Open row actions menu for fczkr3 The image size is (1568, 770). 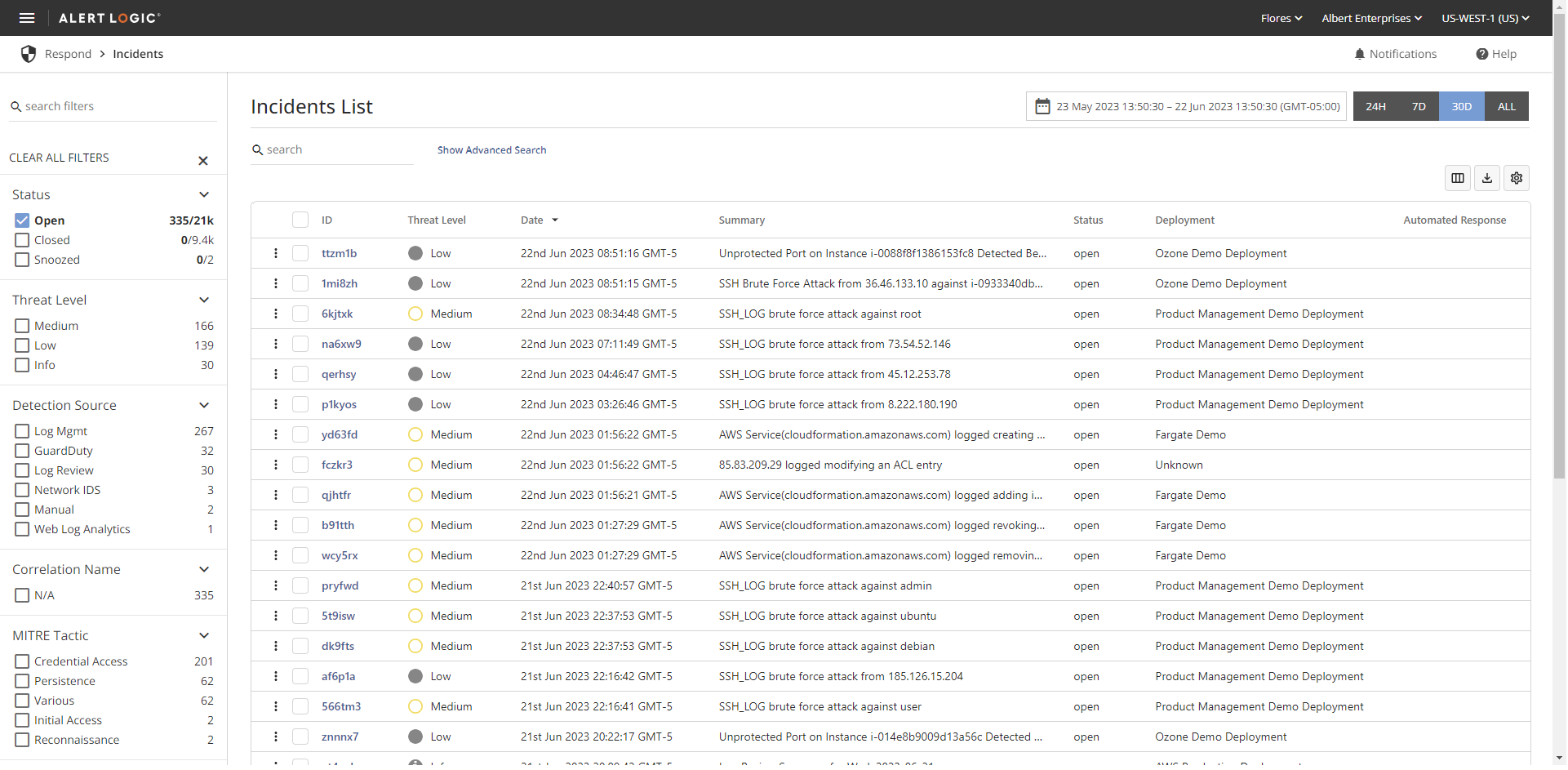pos(276,465)
